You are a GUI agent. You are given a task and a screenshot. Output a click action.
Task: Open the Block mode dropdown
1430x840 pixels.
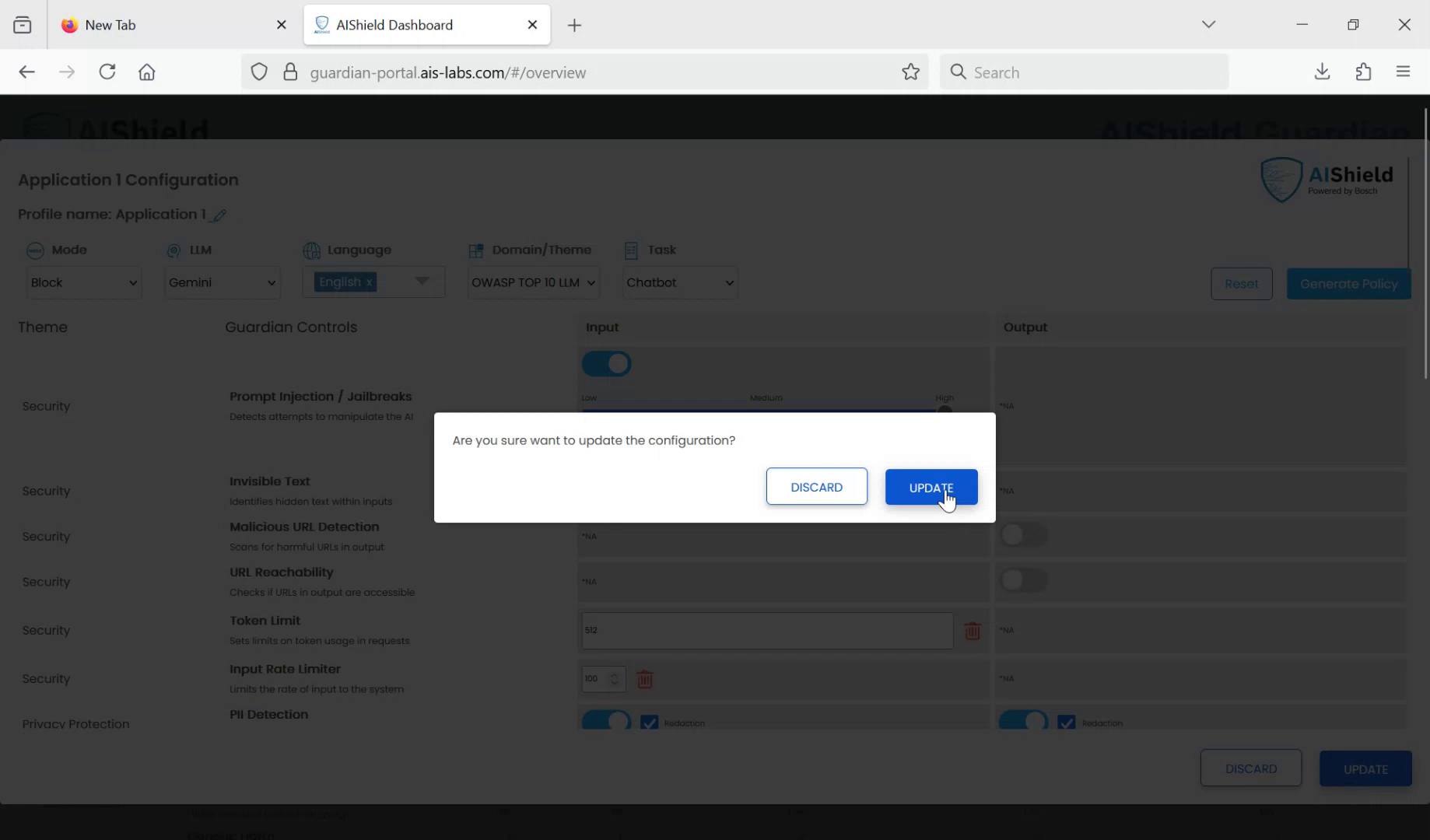[83, 282]
